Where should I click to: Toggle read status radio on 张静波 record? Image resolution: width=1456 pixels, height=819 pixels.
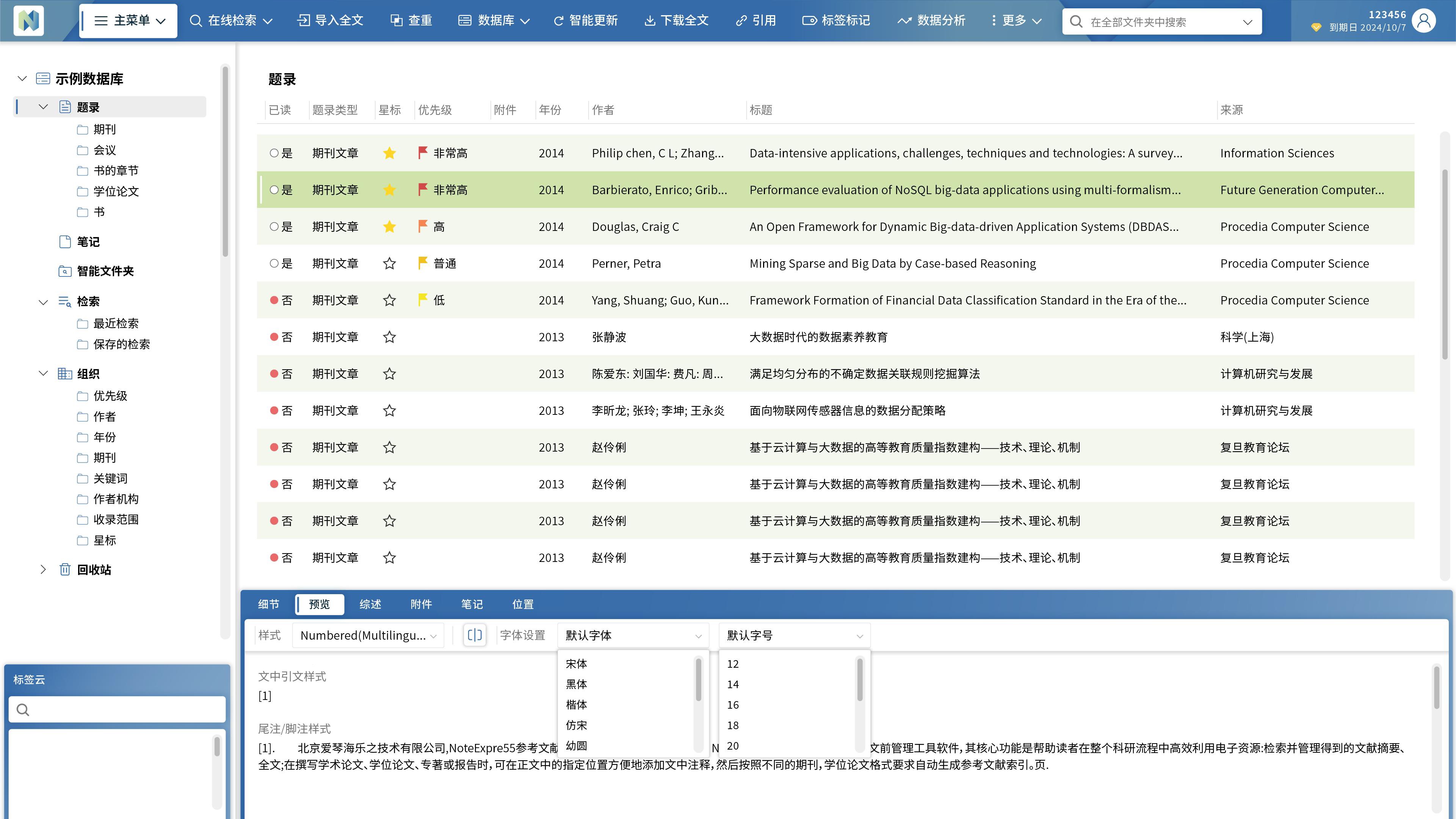[x=274, y=337]
